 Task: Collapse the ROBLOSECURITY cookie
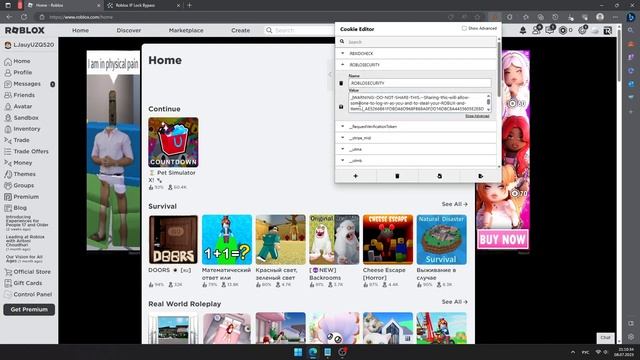[416, 65]
